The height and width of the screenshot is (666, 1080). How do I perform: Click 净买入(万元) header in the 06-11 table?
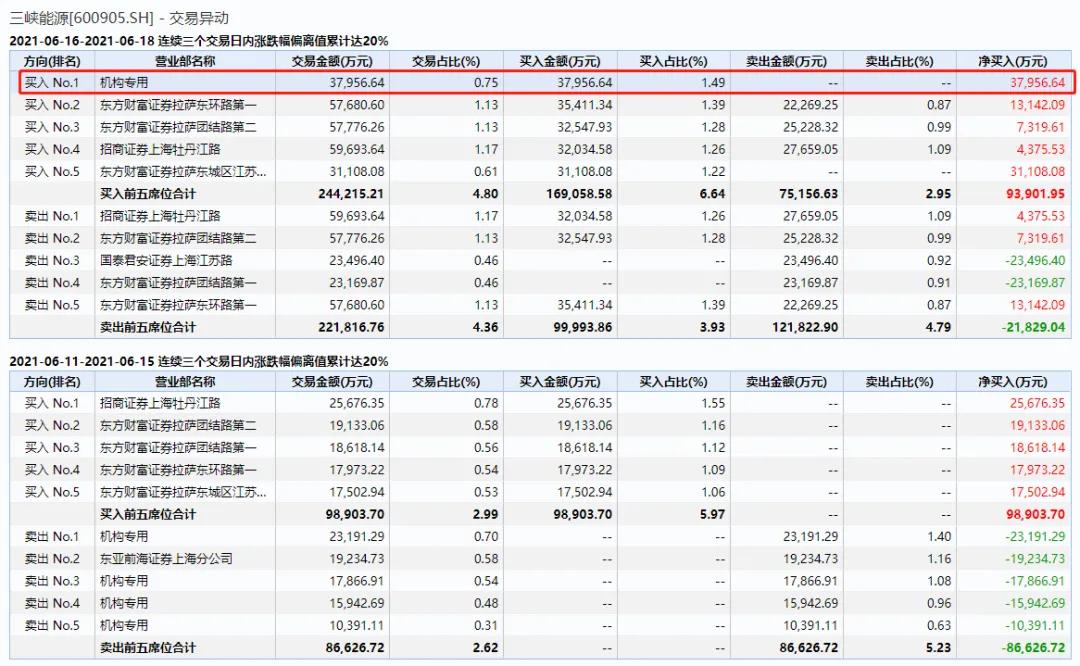click(x=1012, y=382)
